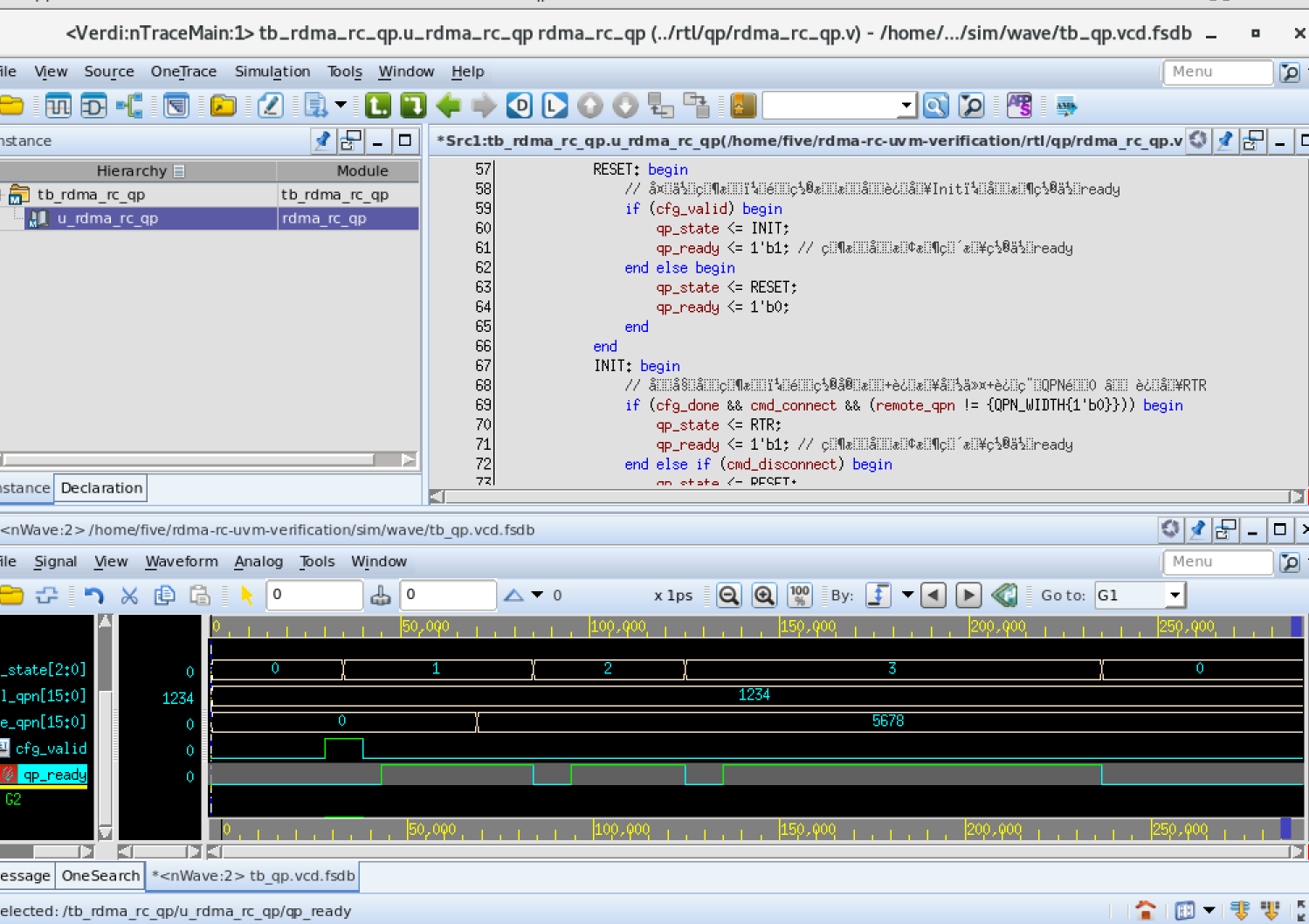
Task: Click the trace driver D icon
Action: (x=519, y=105)
